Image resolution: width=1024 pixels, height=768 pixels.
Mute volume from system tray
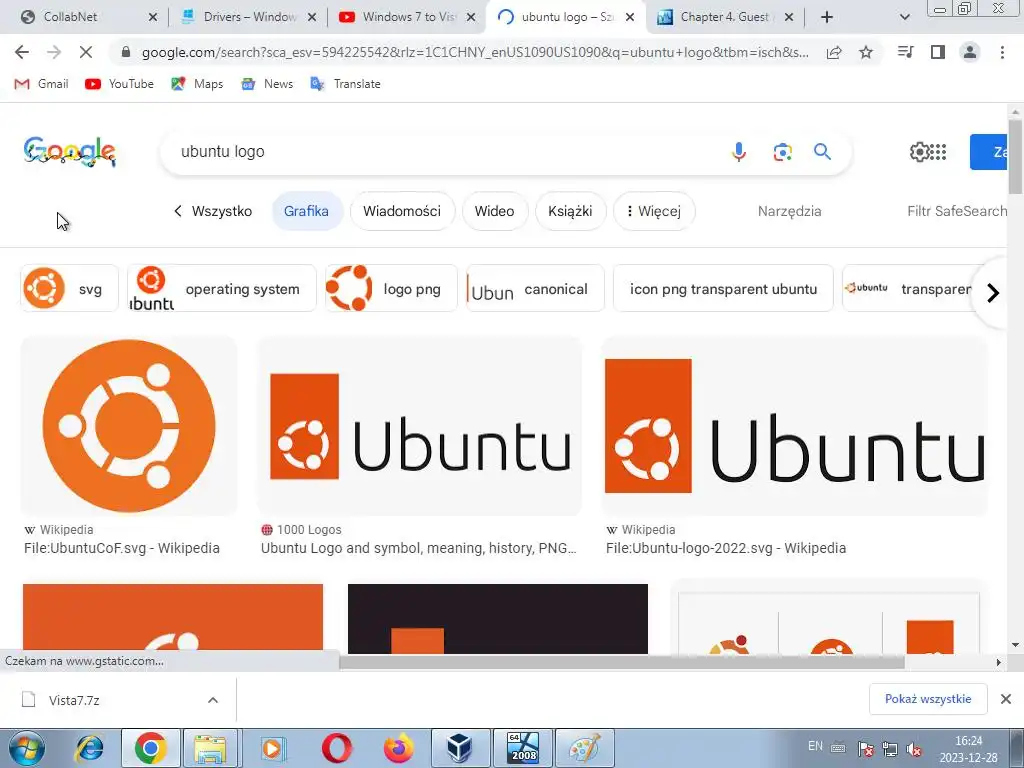914,748
